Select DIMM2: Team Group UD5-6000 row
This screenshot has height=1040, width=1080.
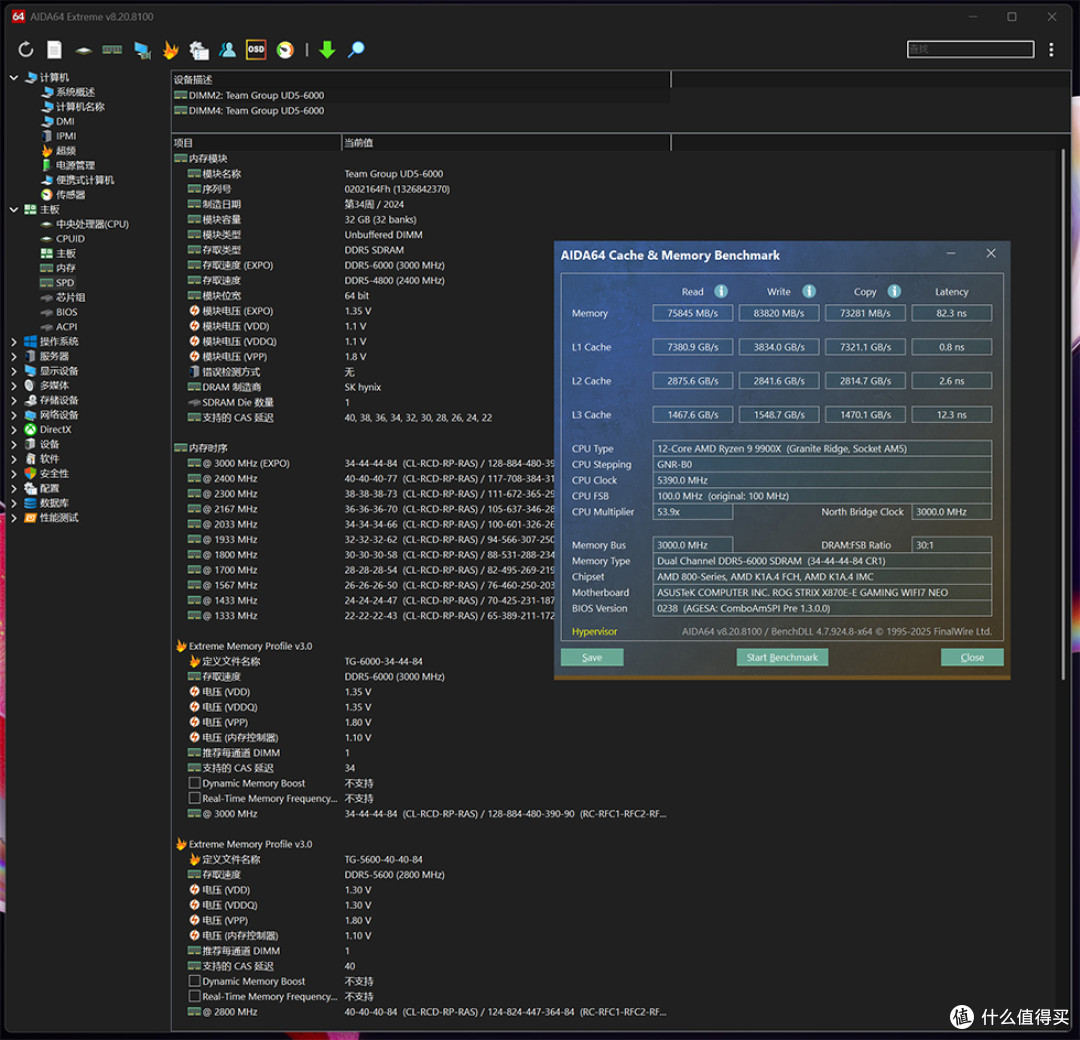421,96
